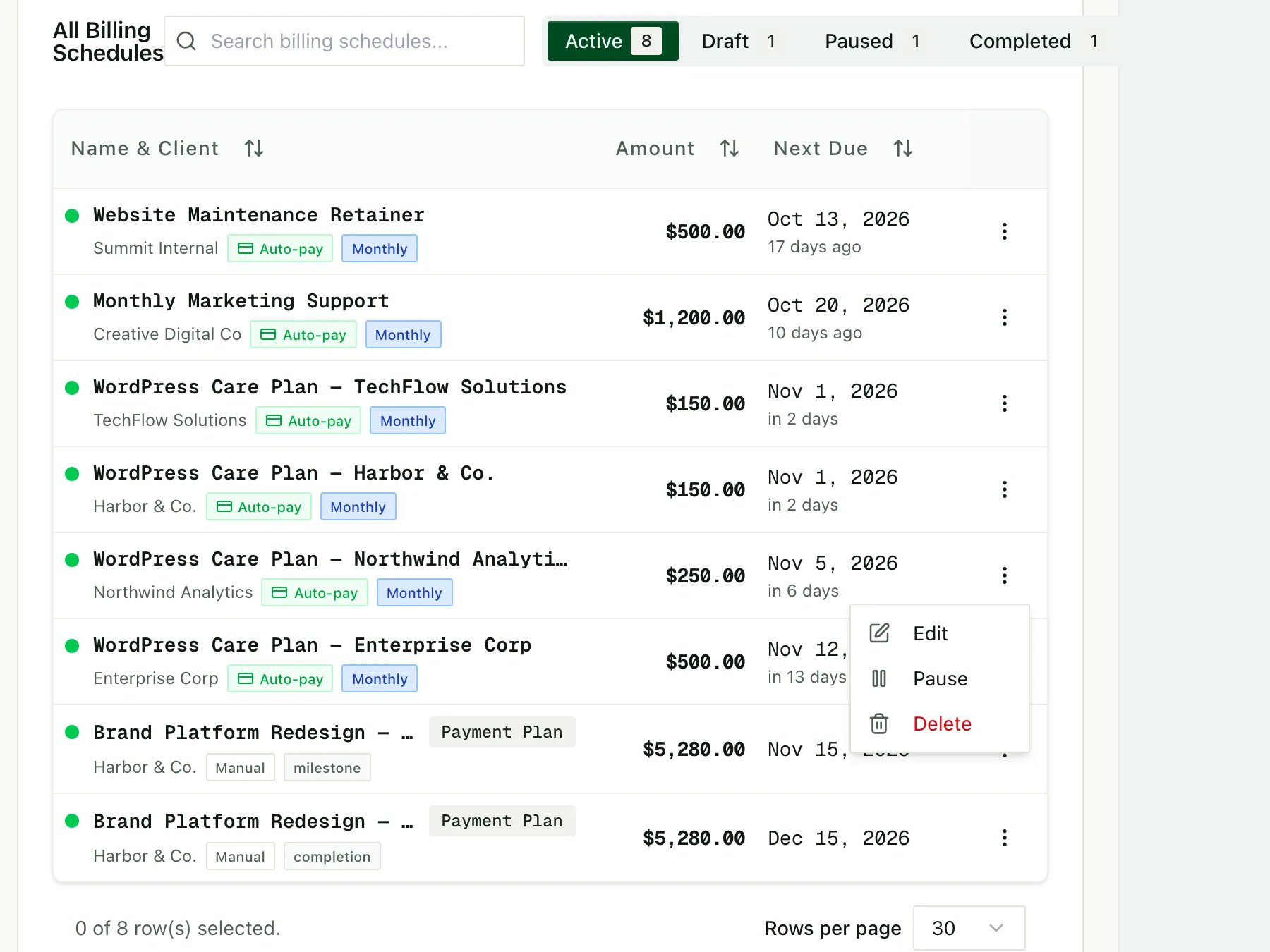Click Manual tag on completion row
Screen dimensions: 1270x952
click(240, 856)
